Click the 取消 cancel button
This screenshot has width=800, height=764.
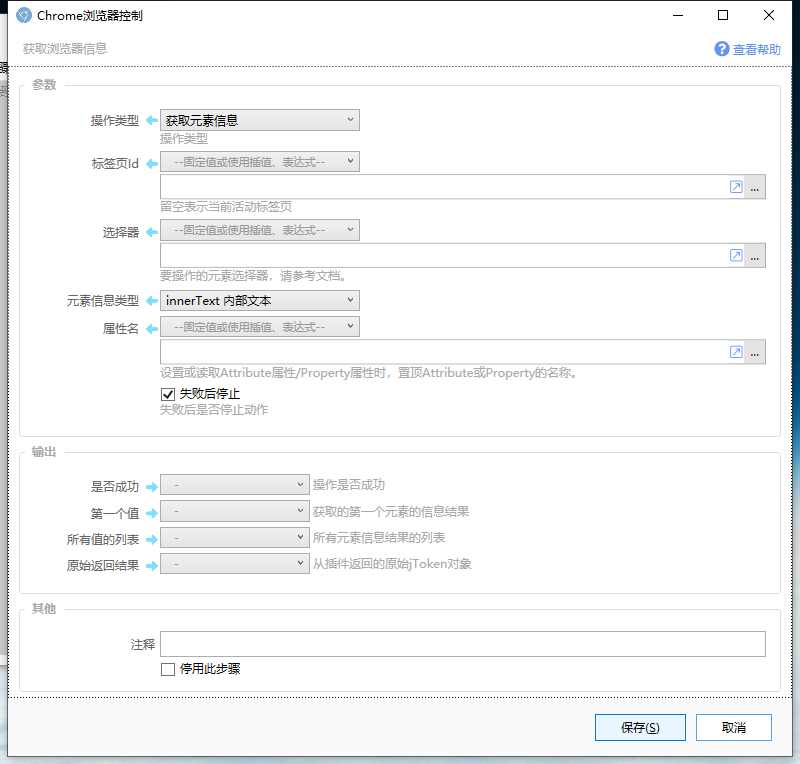tap(734, 727)
